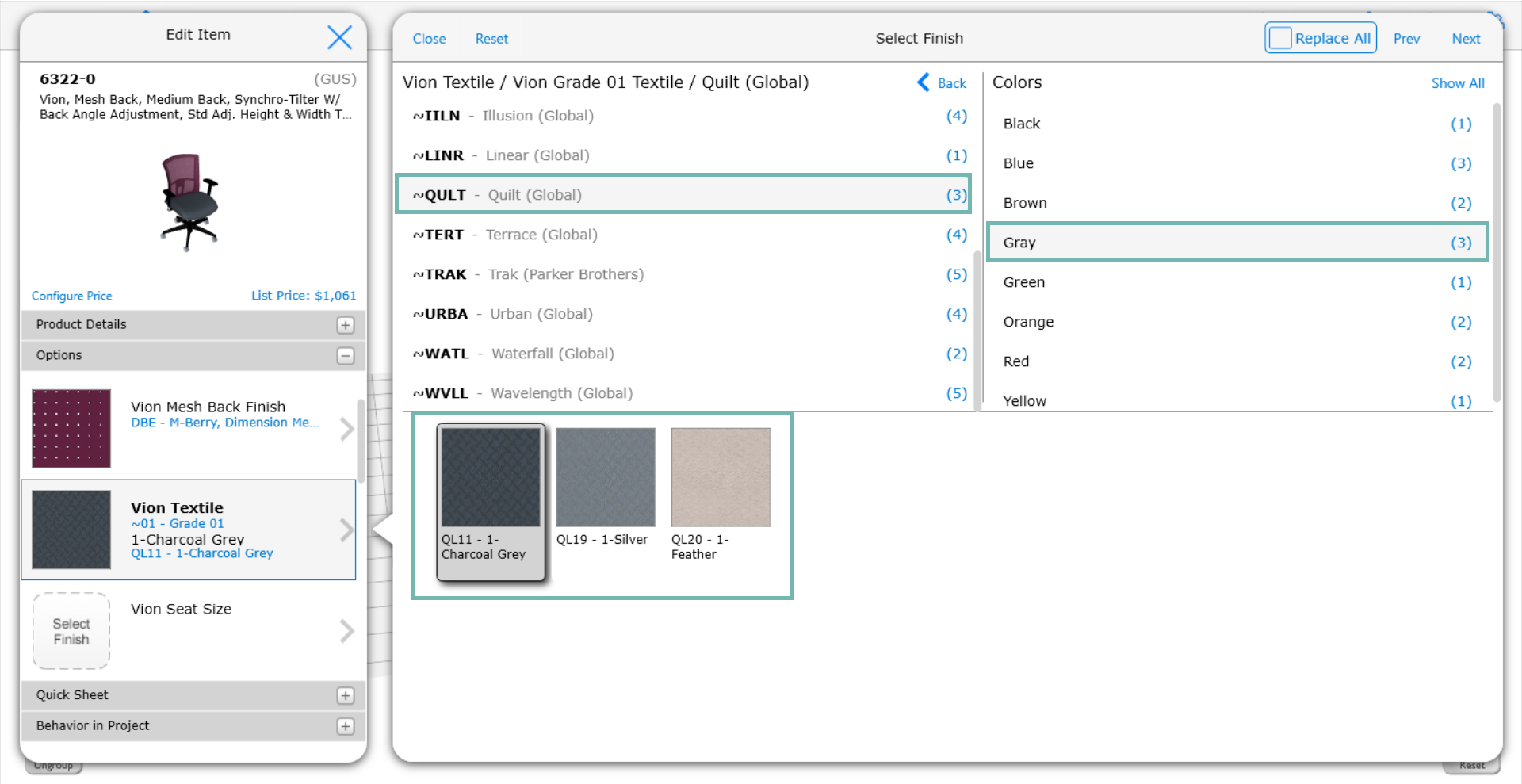Open Vion Mesh Back Finish chevron arrow
Screen dimensions: 1522x784
(346, 429)
